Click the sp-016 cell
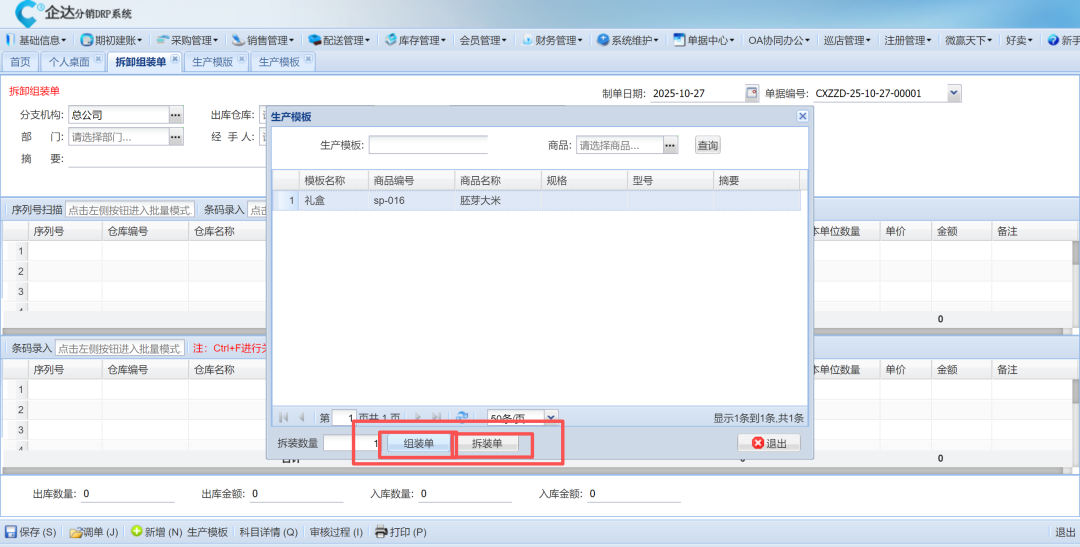This screenshot has height=547, width=1080. (x=411, y=200)
